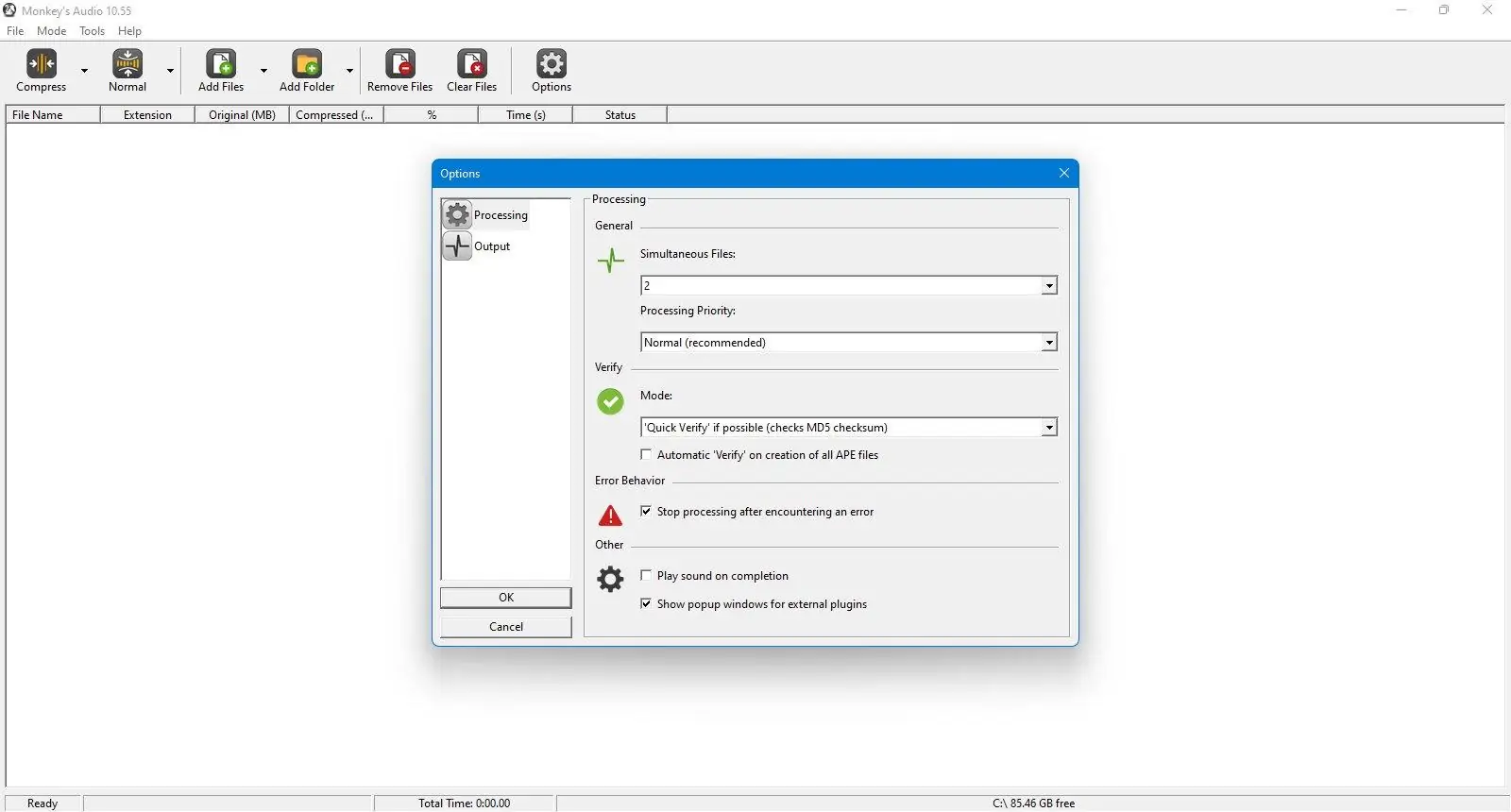Viewport: 1511px width, 812px height.
Task: Click the 'Simultaneous Files:' label
Action: [x=688, y=254]
